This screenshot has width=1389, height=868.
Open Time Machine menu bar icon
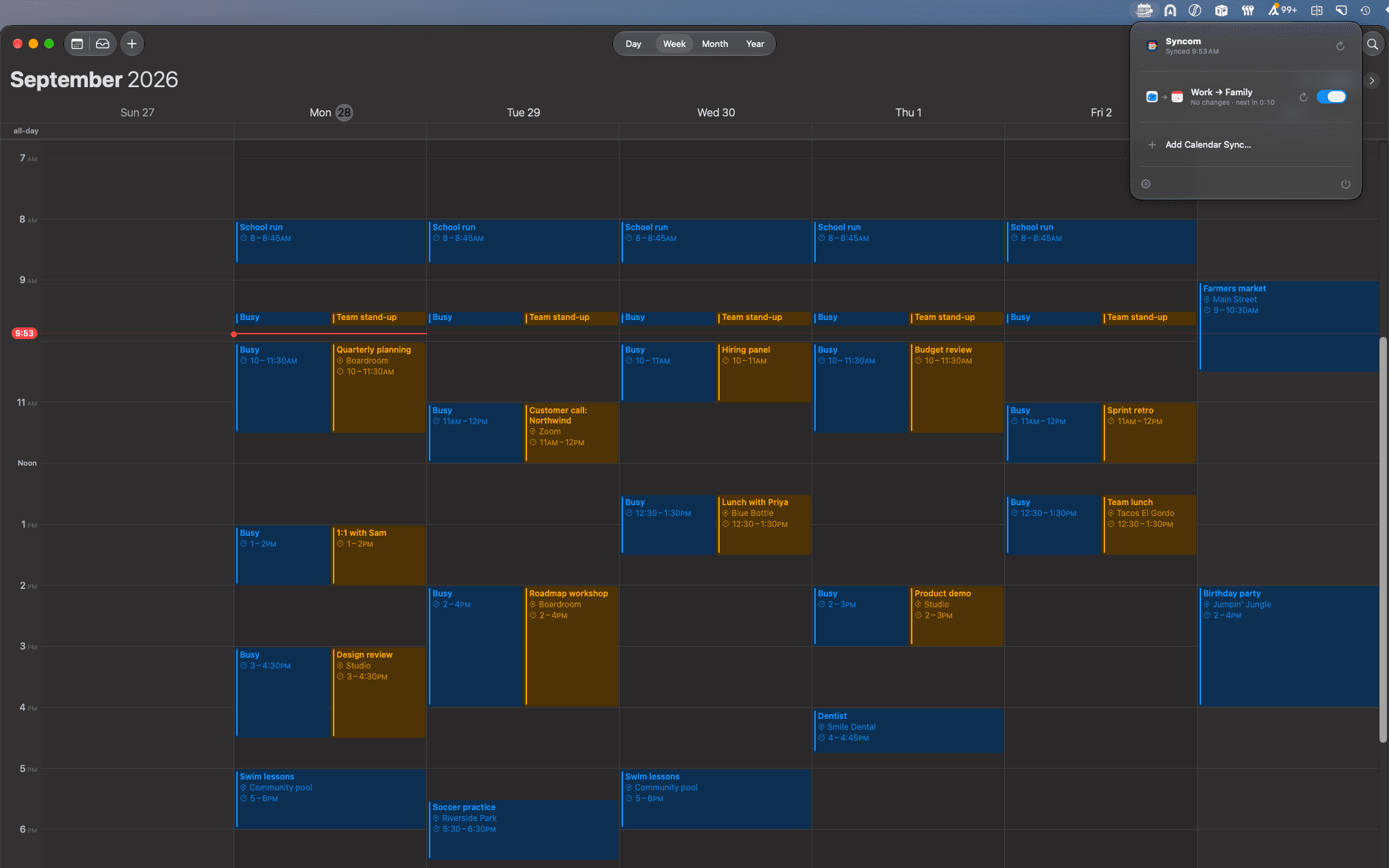(x=1365, y=10)
